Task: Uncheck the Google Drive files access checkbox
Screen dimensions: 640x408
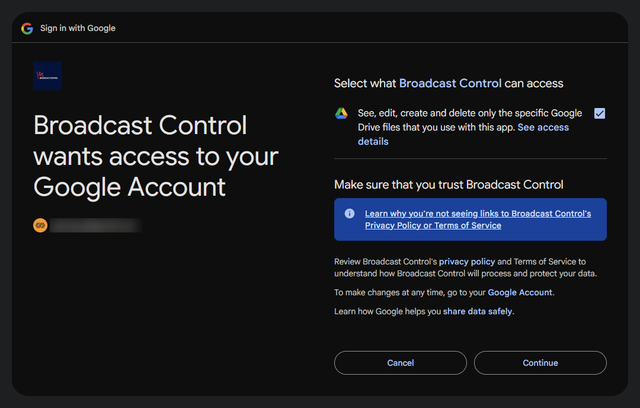Action: point(600,113)
